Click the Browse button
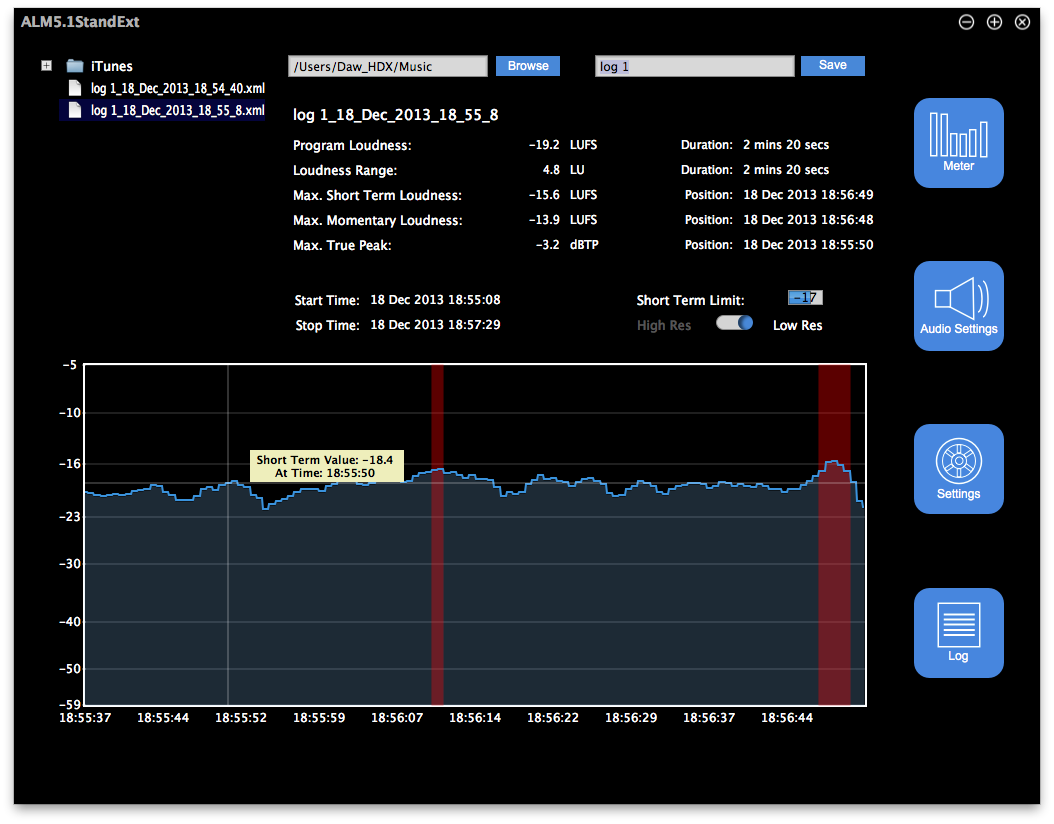Screen dimensions: 1054x824 coord(528,66)
